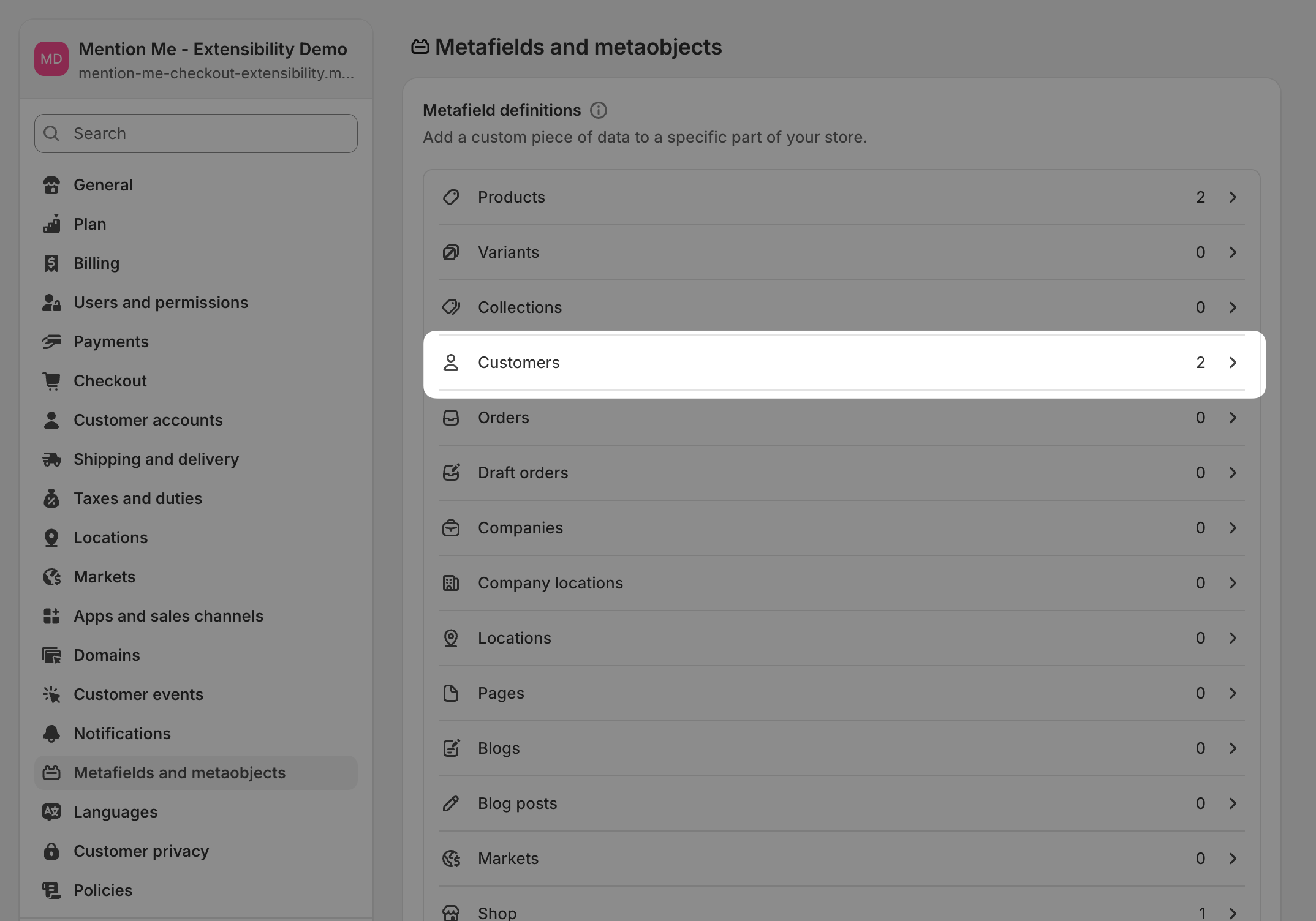The image size is (1316, 921).
Task: Click the Taxes and duties money bag icon
Action: pyautogui.click(x=51, y=498)
